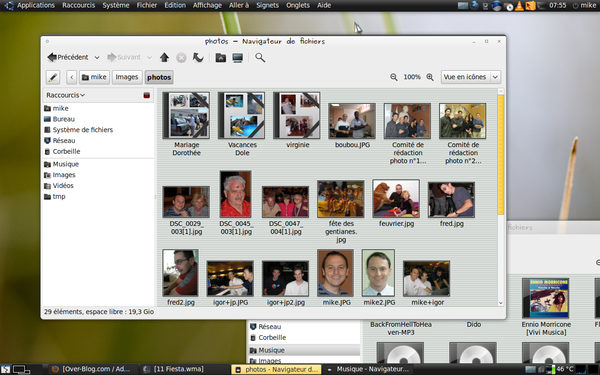
Task: Open the Vue en icônes view selector
Action: (471, 77)
